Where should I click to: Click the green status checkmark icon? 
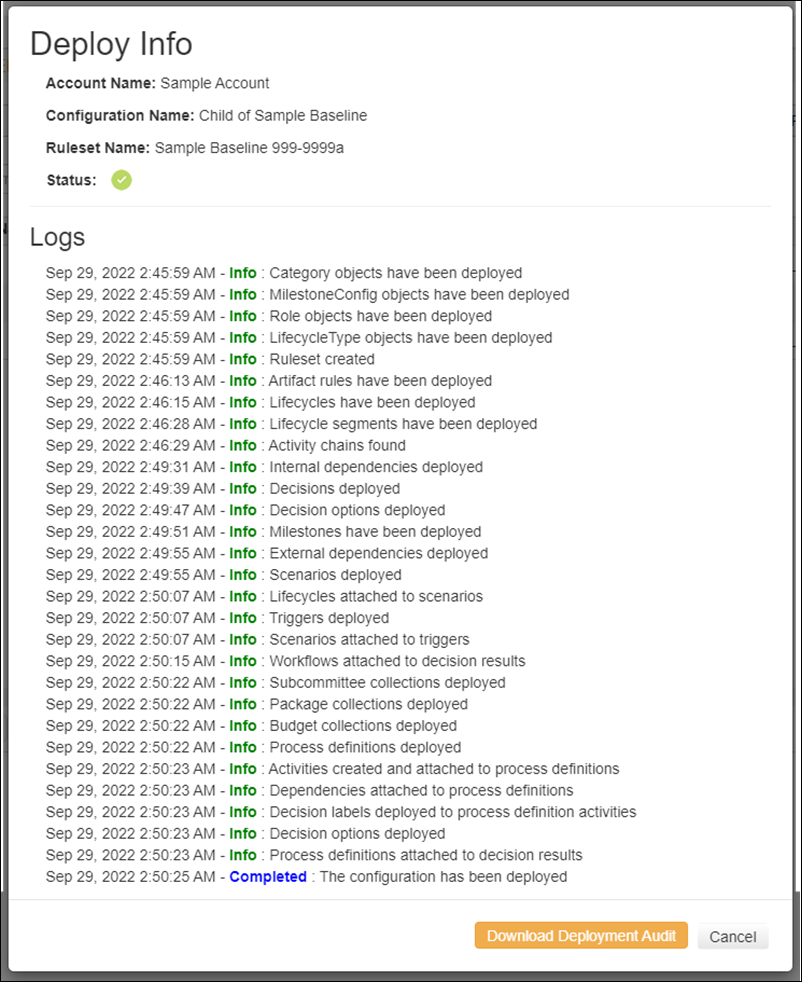pos(121,180)
